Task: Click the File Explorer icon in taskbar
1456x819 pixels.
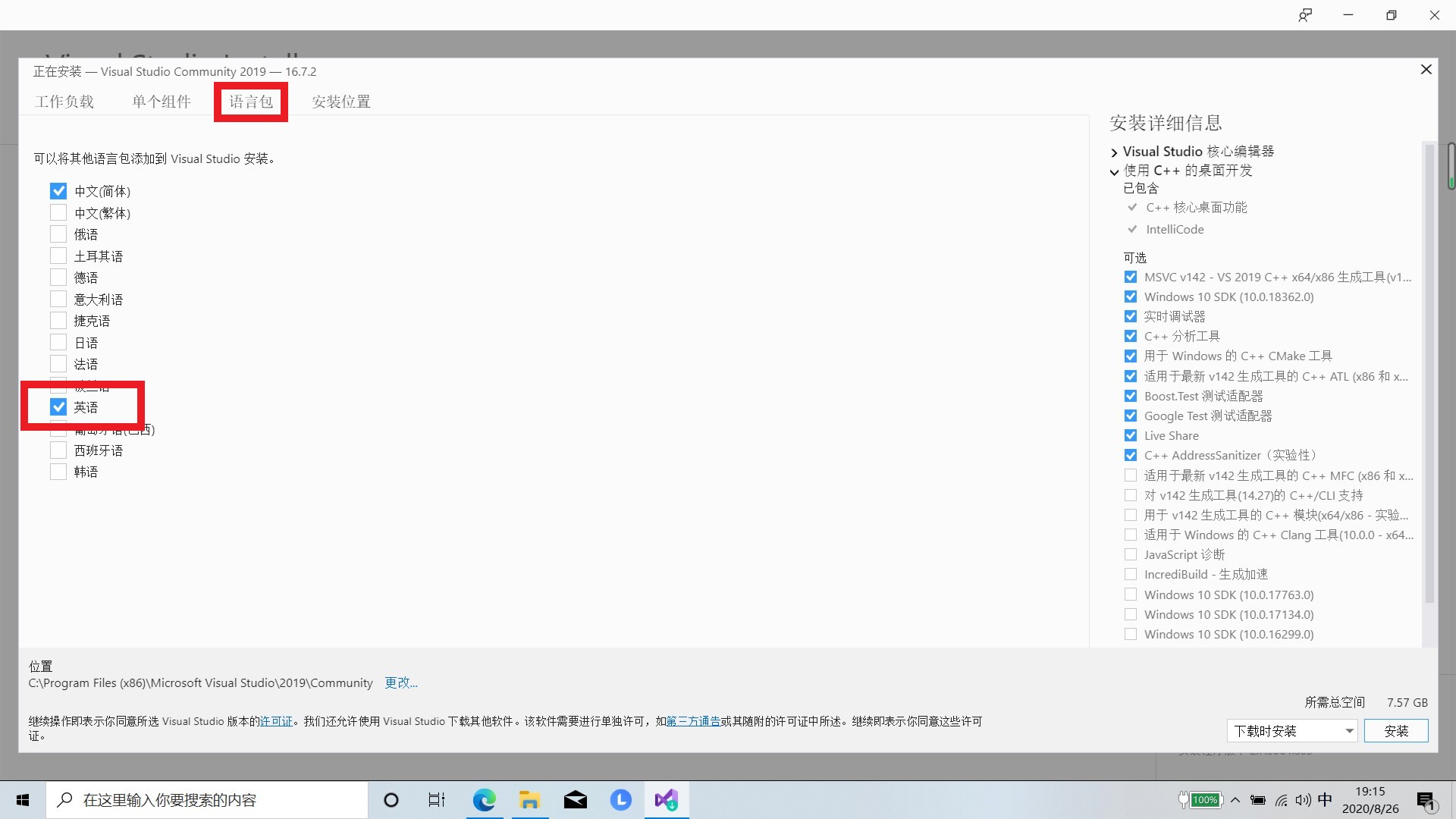Action: [529, 799]
